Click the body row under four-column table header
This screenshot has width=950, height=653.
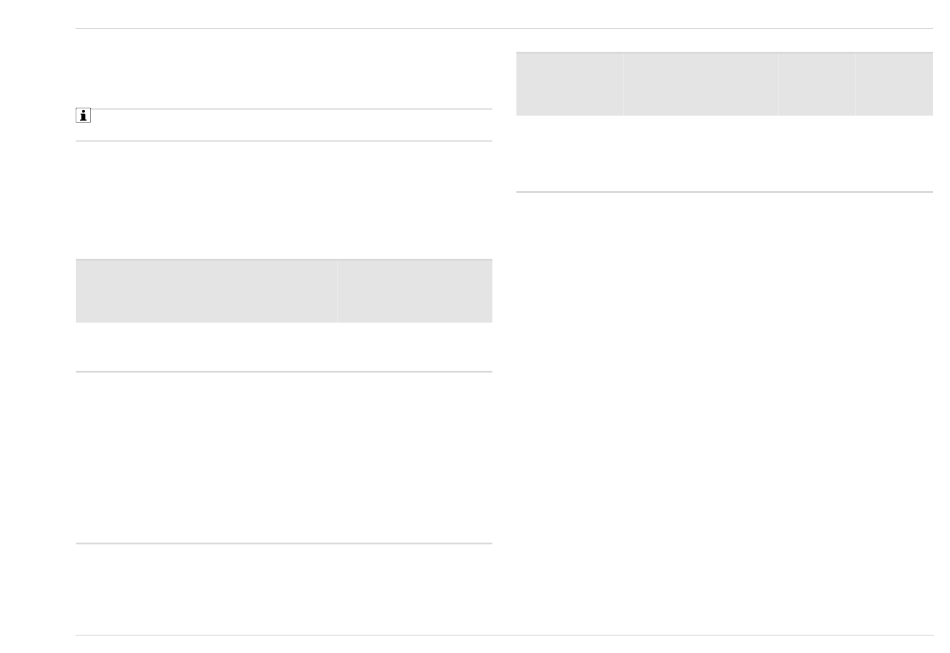pyautogui.click(x=725, y=153)
